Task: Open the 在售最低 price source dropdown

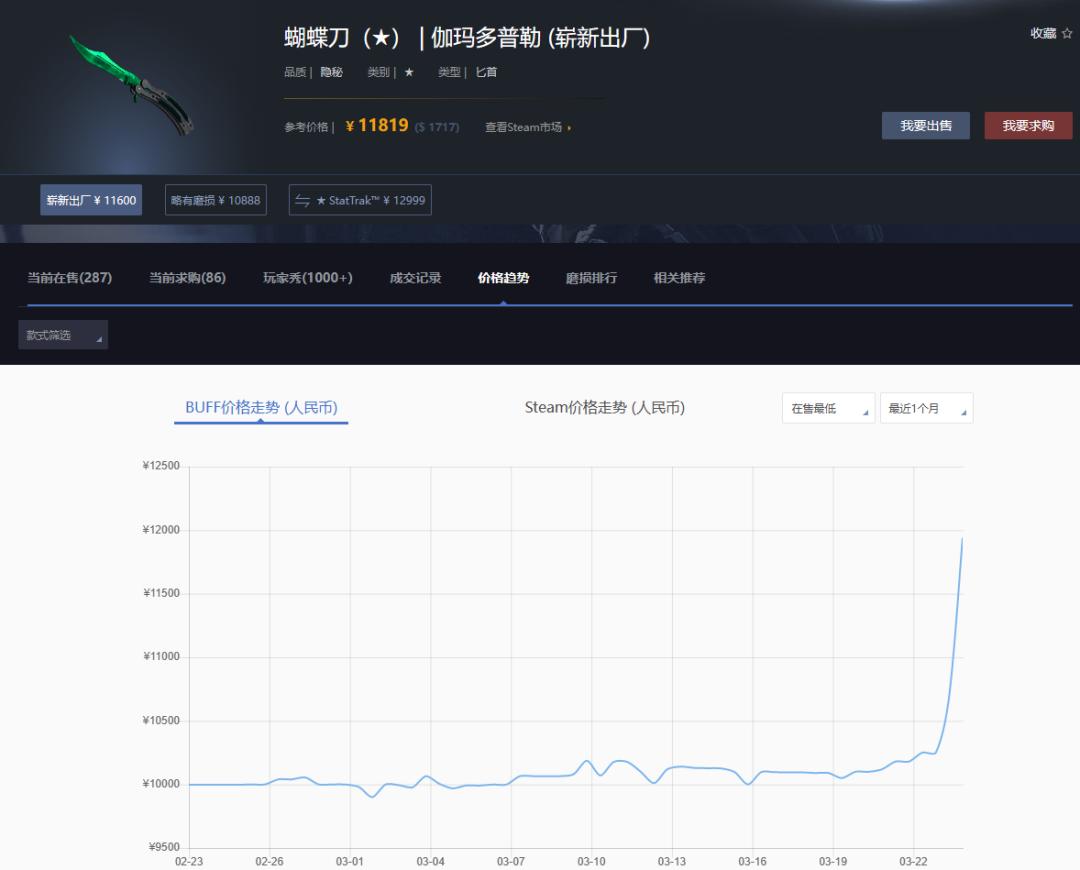Action: pyautogui.click(x=827, y=408)
